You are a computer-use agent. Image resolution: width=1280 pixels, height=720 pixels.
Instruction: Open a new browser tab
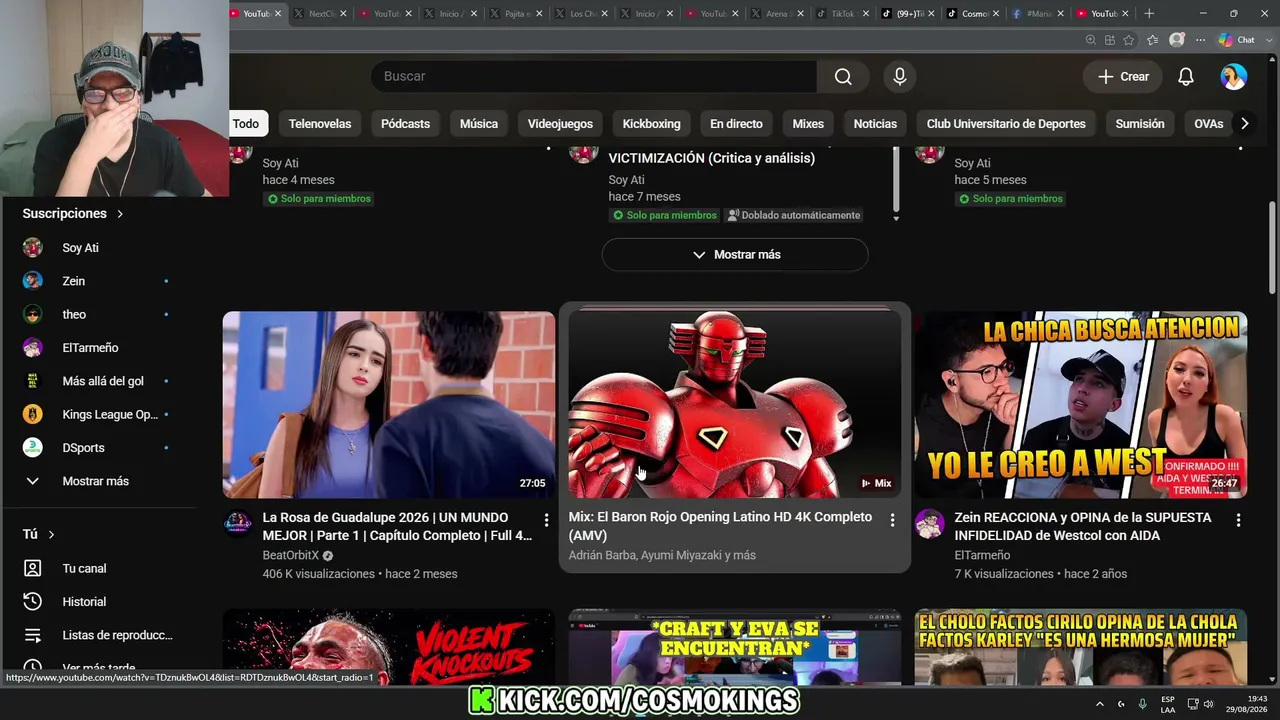pos(1149,14)
